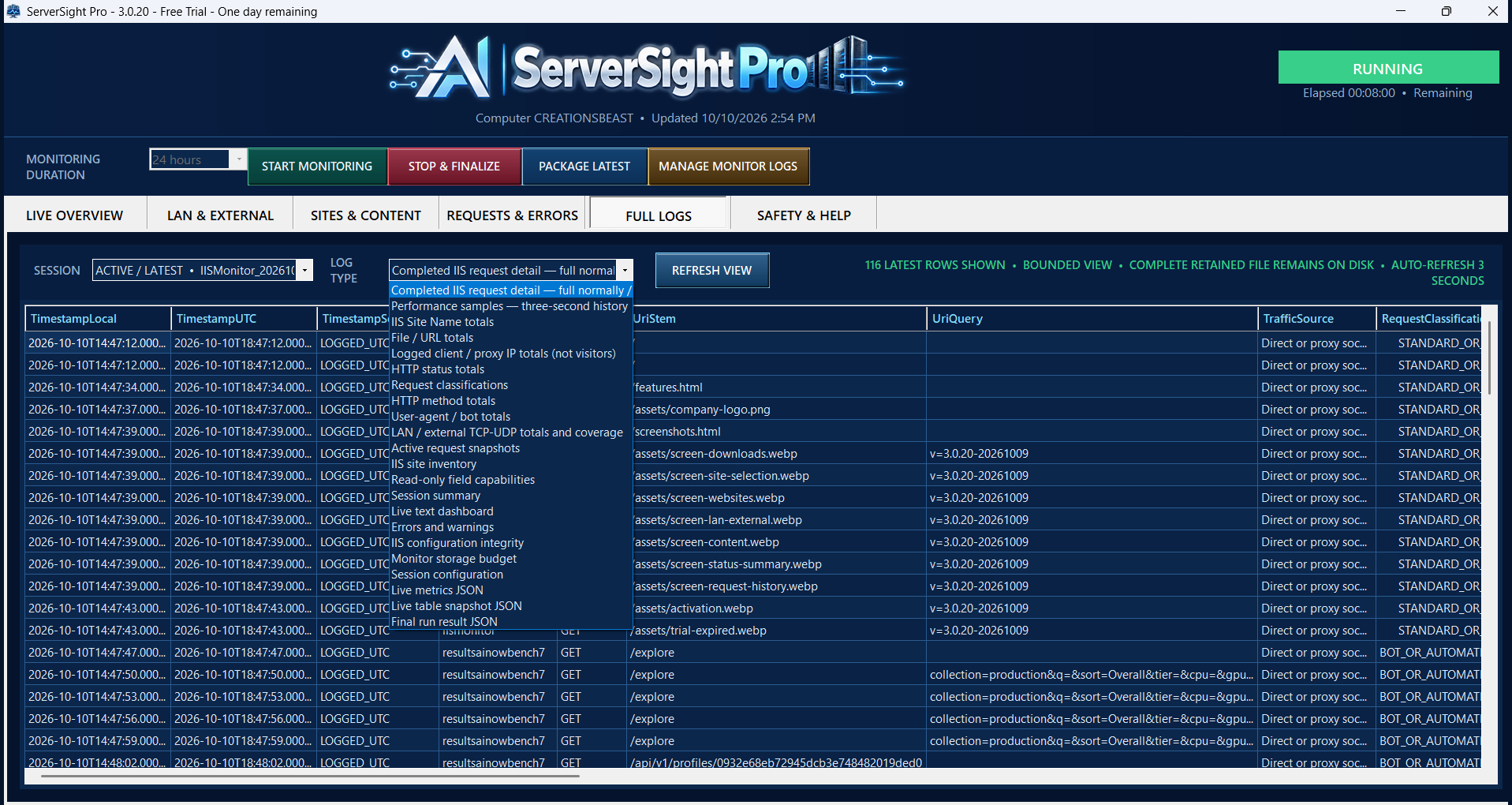This screenshot has width=1512, height=805.
Task: Pick HTTP status totals from list
Action: pos(510,369)
